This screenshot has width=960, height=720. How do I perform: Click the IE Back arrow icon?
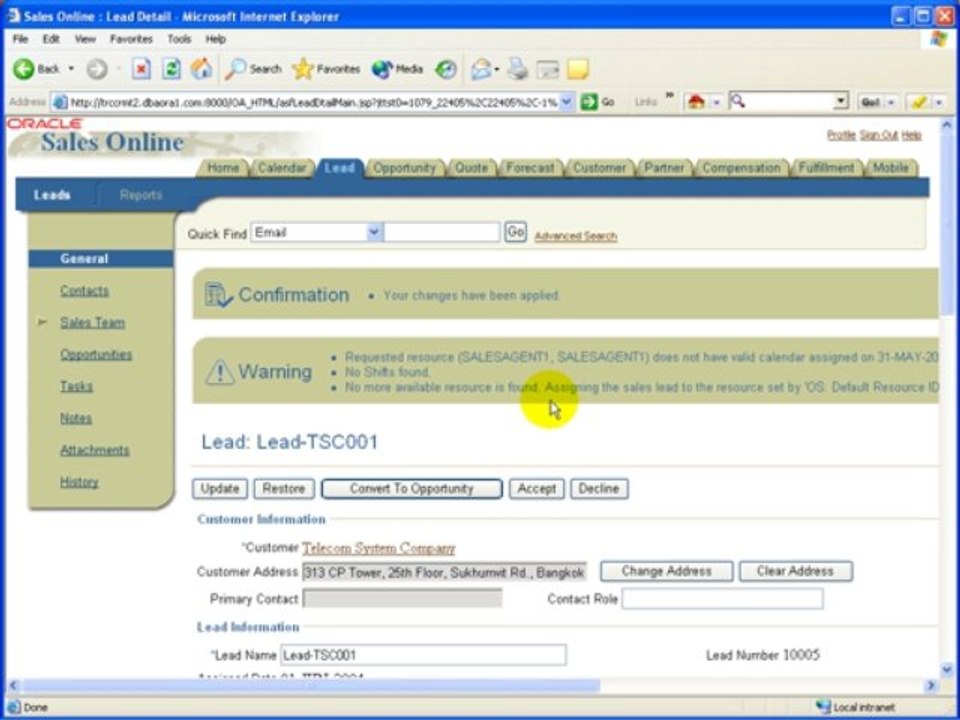23,69
